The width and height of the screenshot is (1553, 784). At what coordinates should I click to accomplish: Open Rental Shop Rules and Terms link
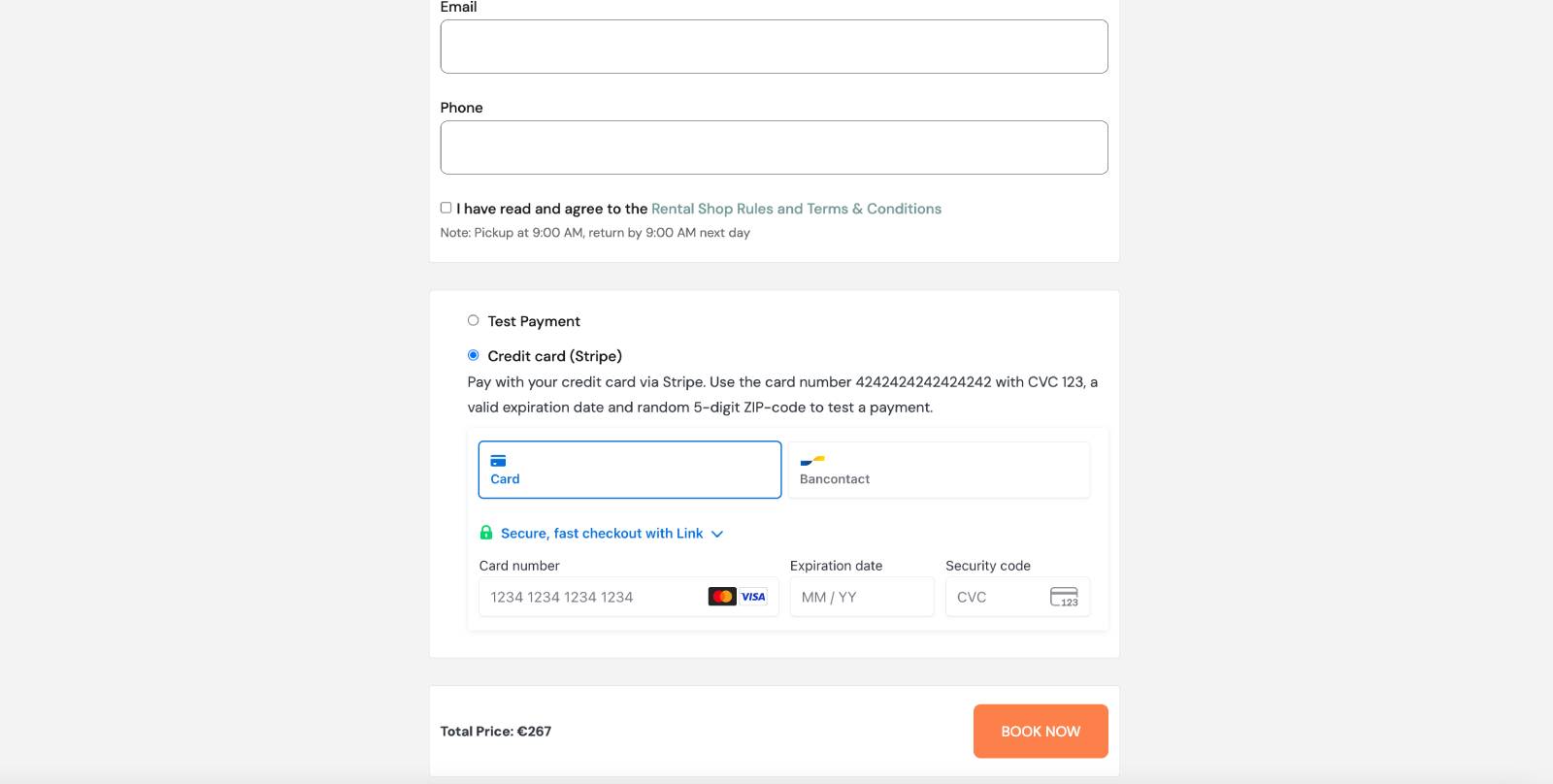tap(796, 209)
